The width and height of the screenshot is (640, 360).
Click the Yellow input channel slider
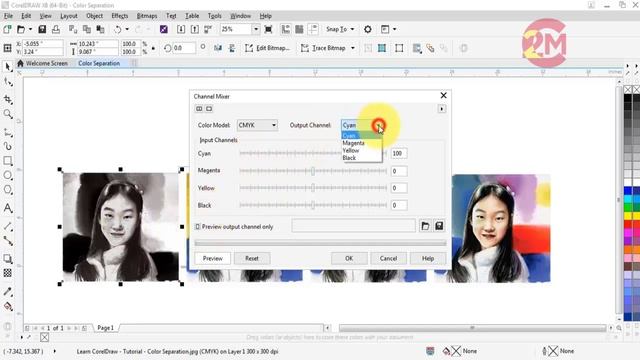[x=313, y=188]
